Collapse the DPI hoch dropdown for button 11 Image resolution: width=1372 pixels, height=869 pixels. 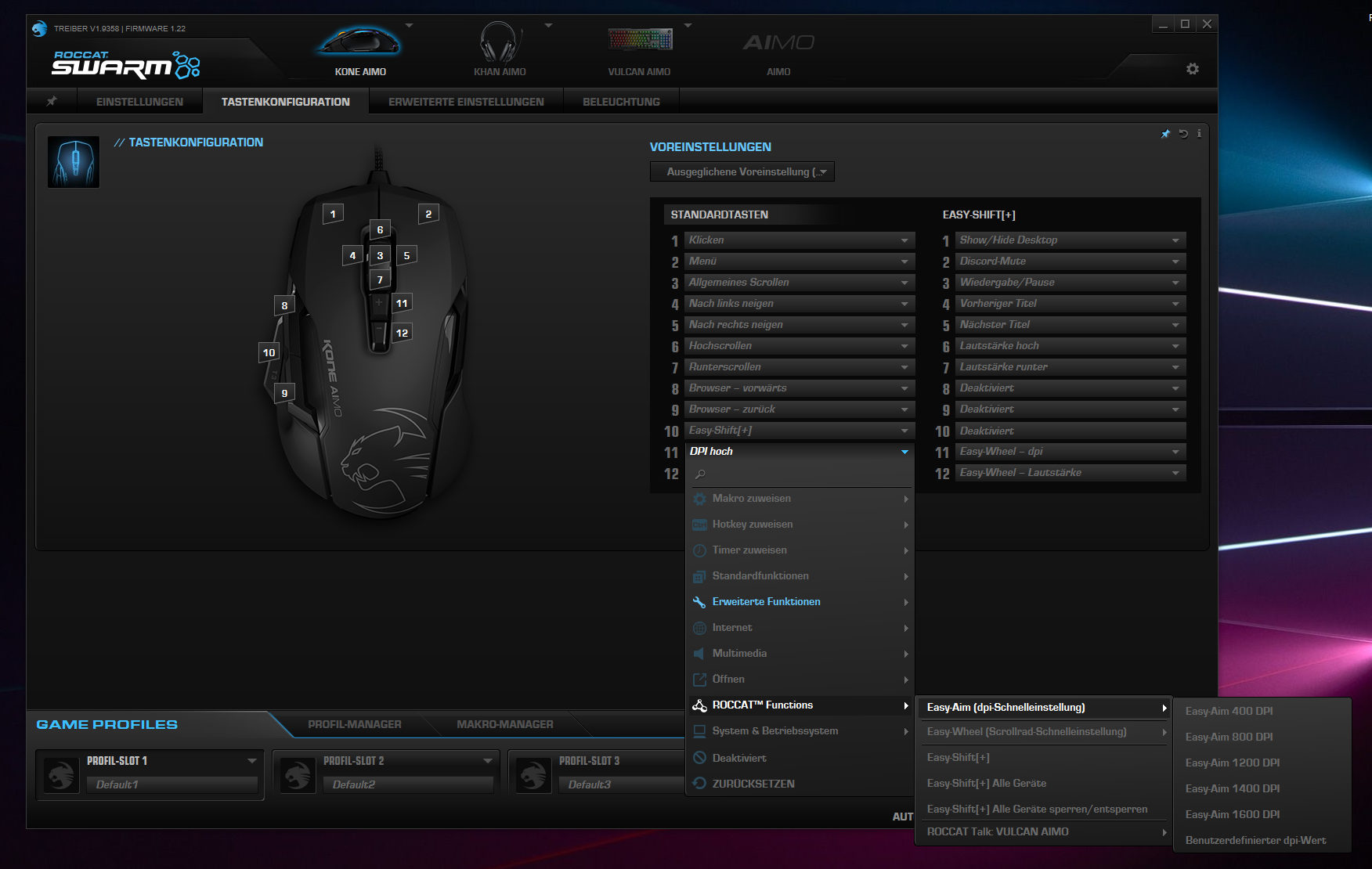(x=800, y=452)
